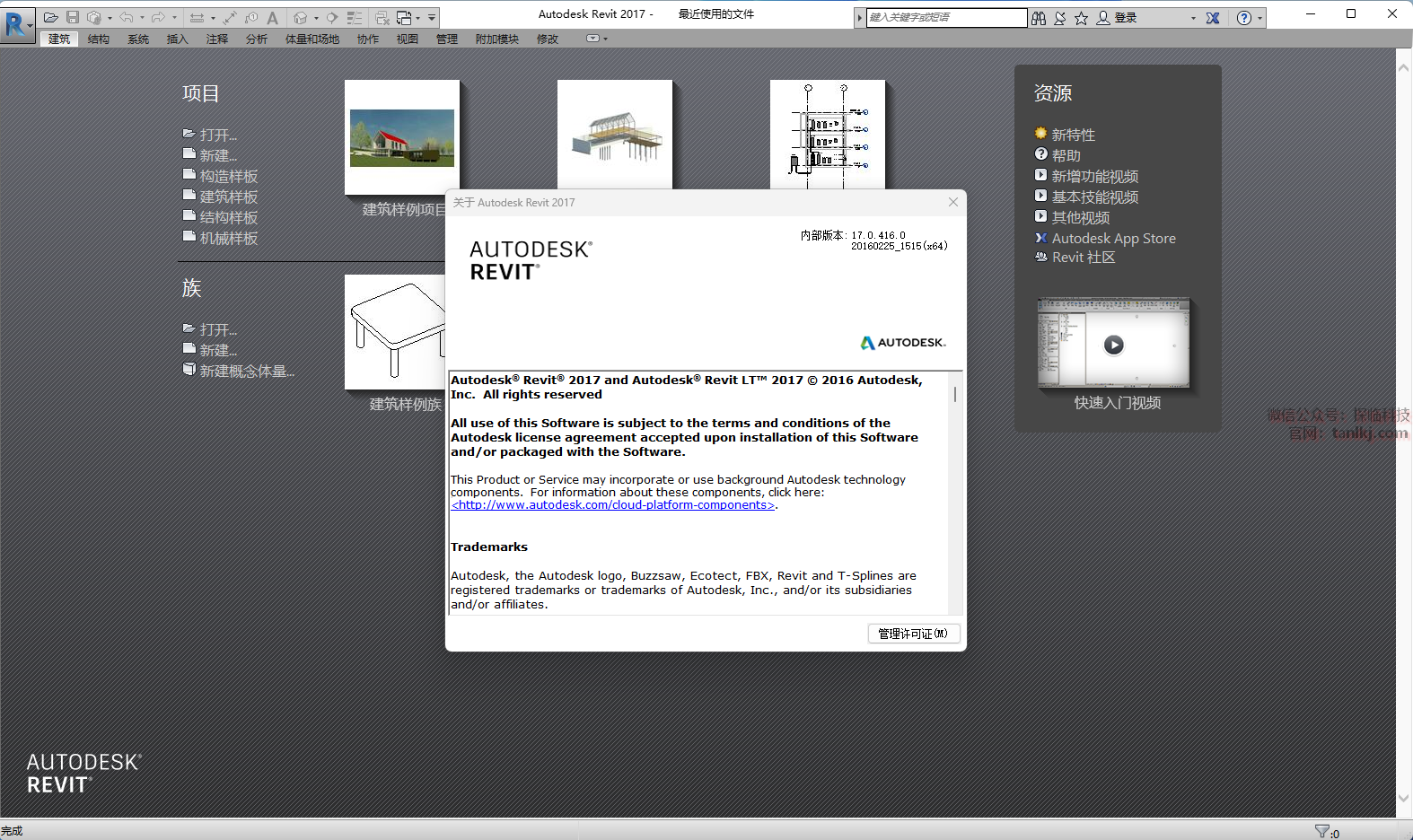Play the 快速入门视频 video thumbnail
Viewport: 1413px width, 840px height.
[x=1113, y=345]
